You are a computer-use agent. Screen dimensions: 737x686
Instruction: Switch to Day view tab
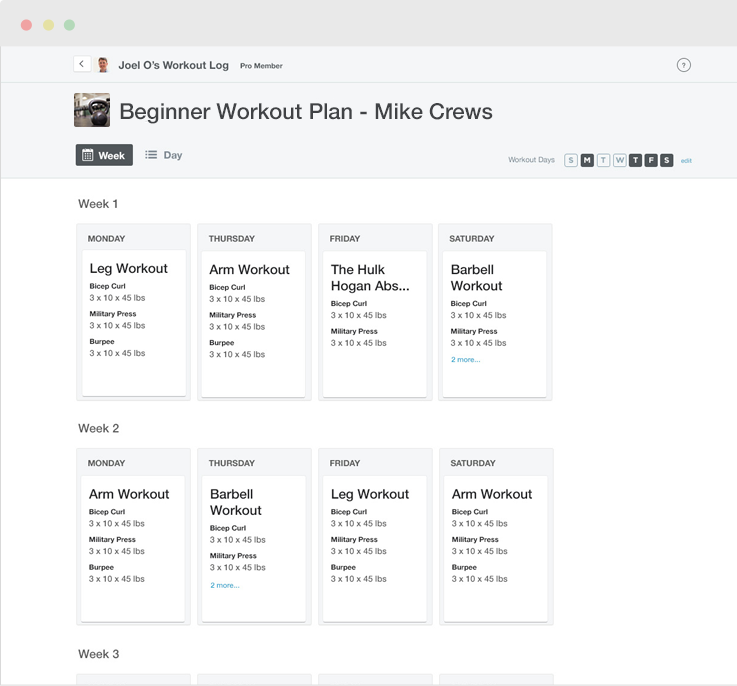click(x=164, y=155)
